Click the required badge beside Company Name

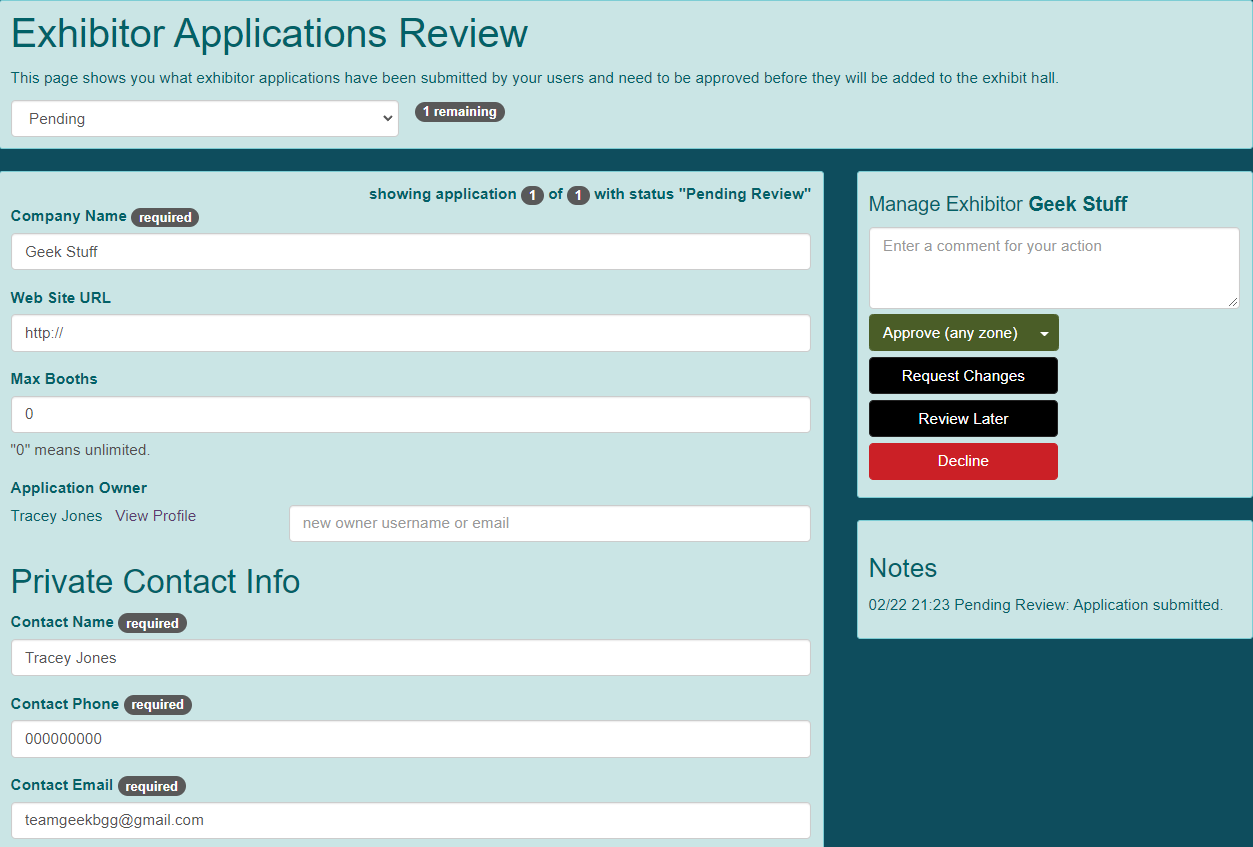tap(165, 217)
